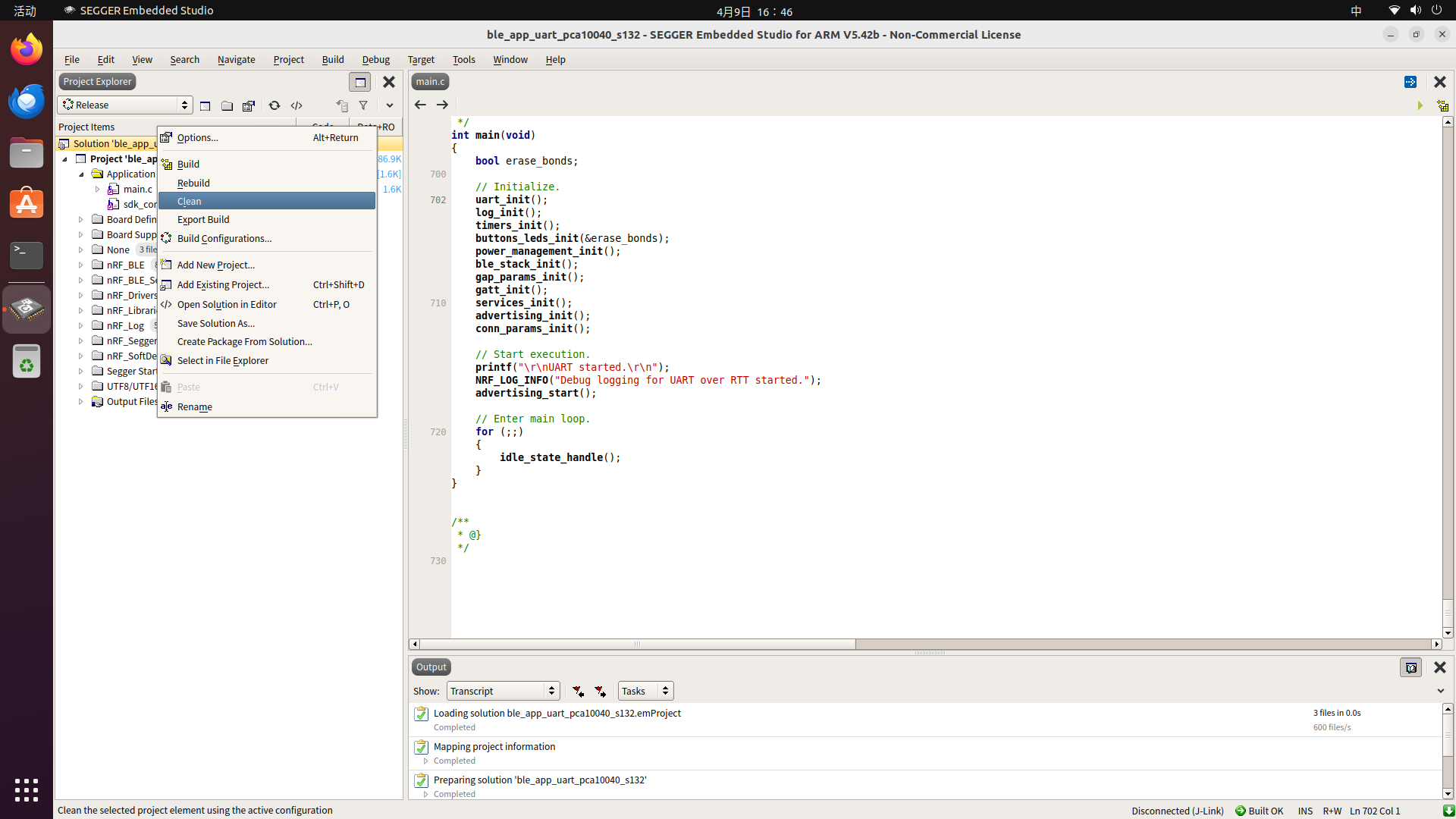Image resolution: width=1456 pixels, height=819 pixels.
Task: Toggle the Output panel dock button
Action: [1410, 667]
